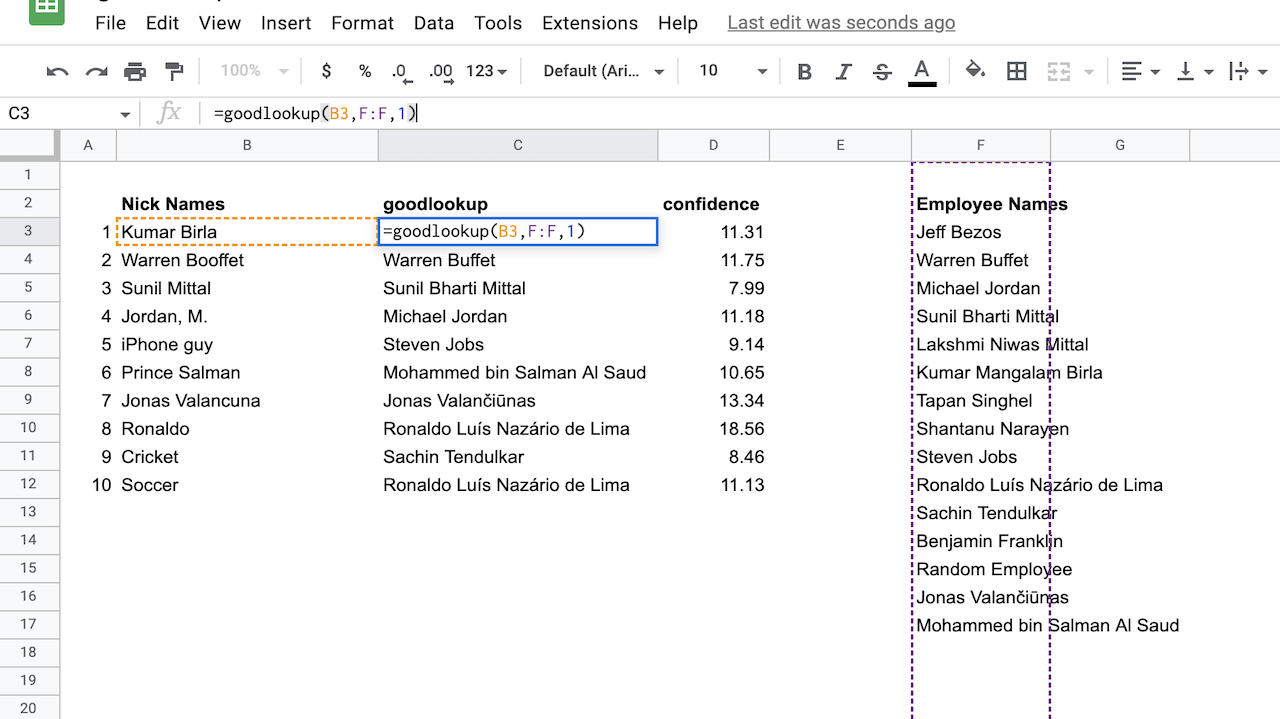Image resolution: width=1280 pixels, height=719 pixels.
Task: Open the 123 number format dropdown
Action: click(x=487, y=71)
